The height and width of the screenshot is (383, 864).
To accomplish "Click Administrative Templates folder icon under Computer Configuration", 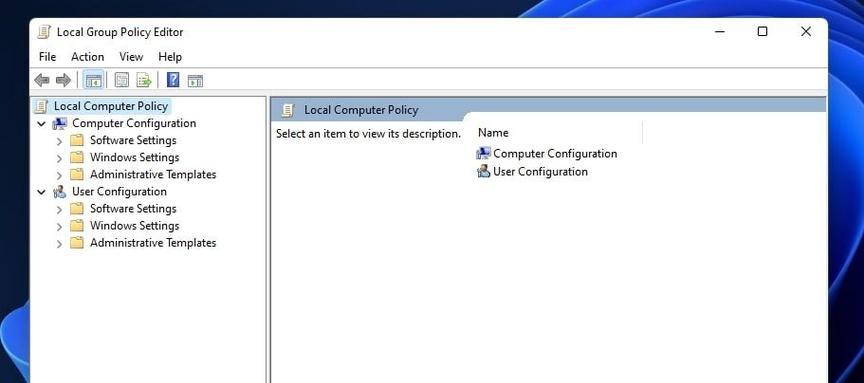I will 77,174.
